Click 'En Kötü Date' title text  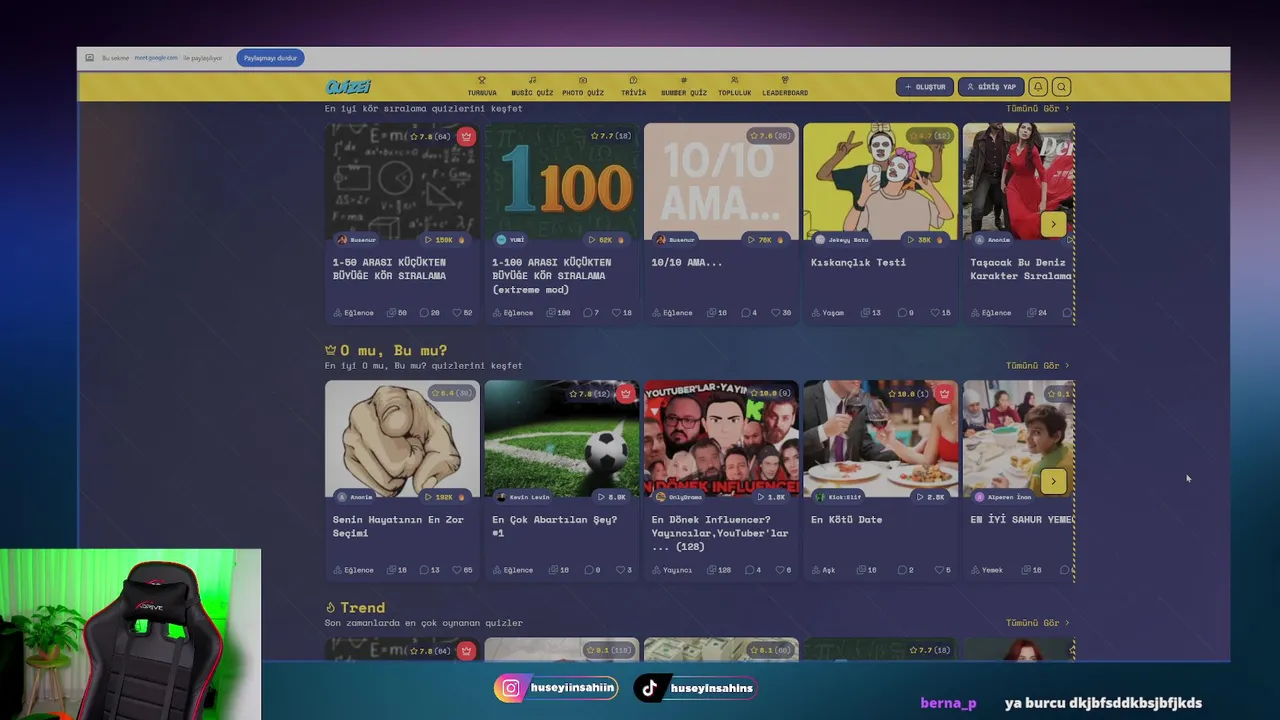[x=846, y=519]
